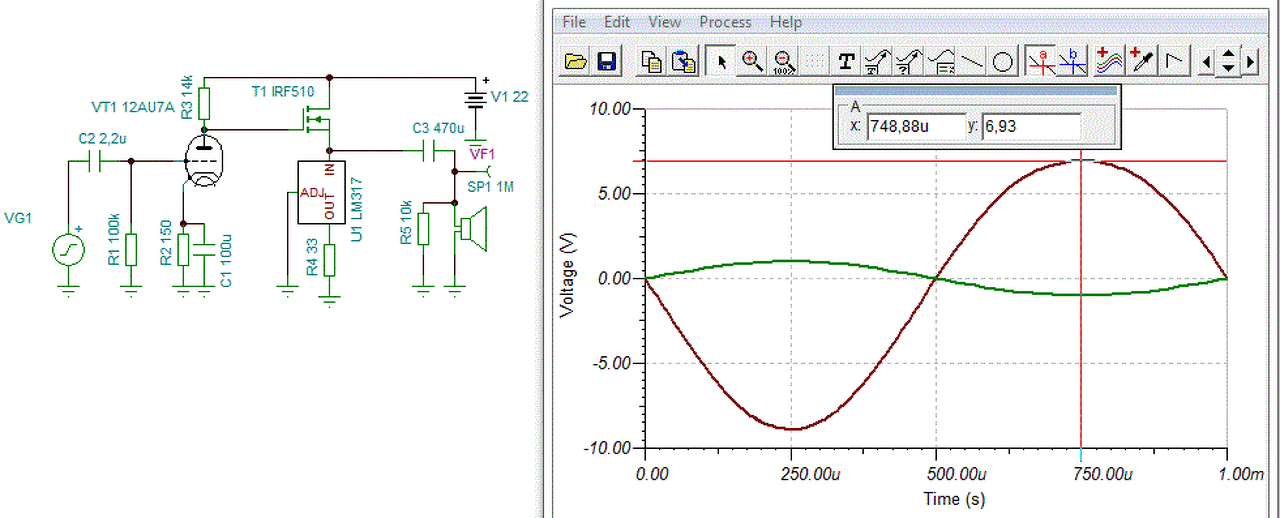Click the paste clipboard icon
This screenshot has height=518, width=1280.
[683, 62]
